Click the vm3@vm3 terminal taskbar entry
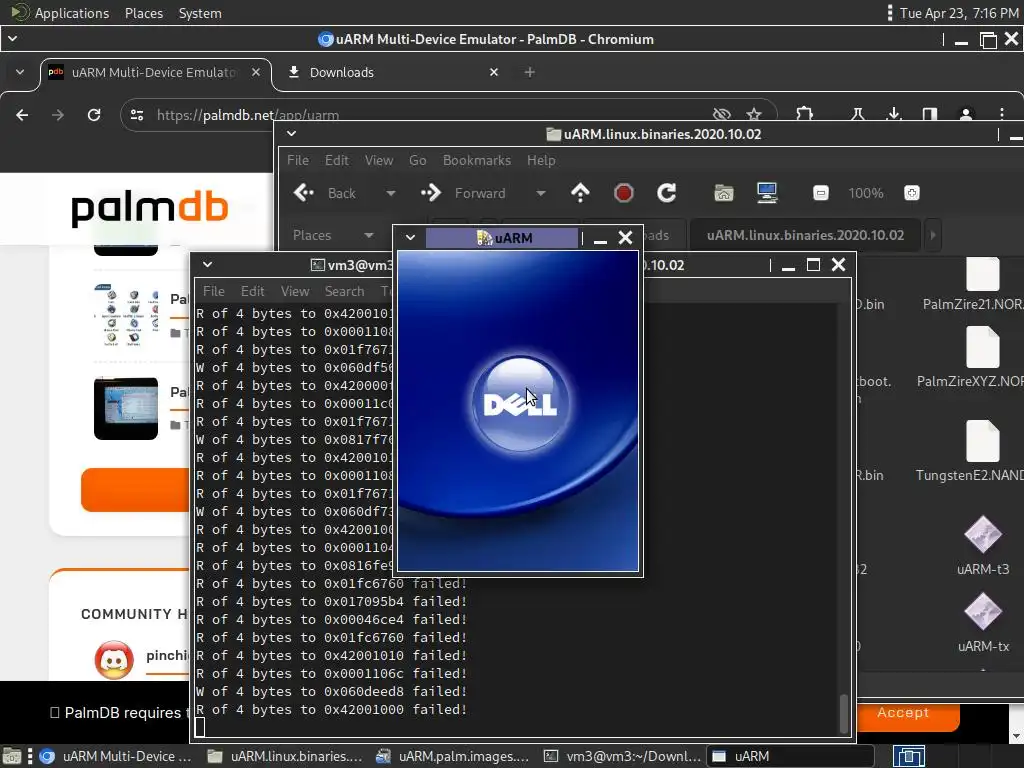The height and width of the screenshot is (768, 1024). pyautogui.click(x=622, y=756)
